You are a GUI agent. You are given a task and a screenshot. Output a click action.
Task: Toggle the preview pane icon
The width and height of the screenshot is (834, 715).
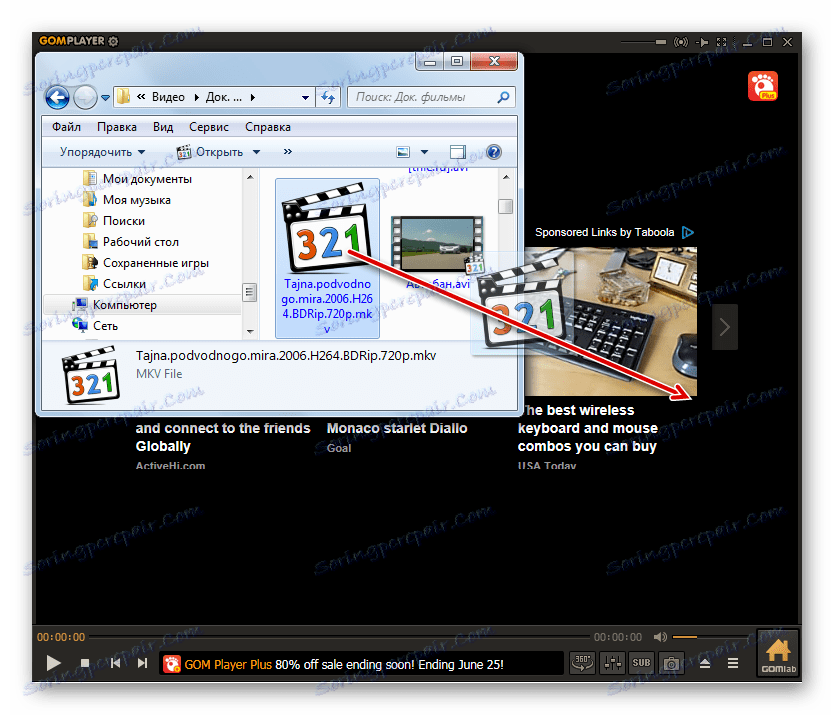click(x=457, y=152)
